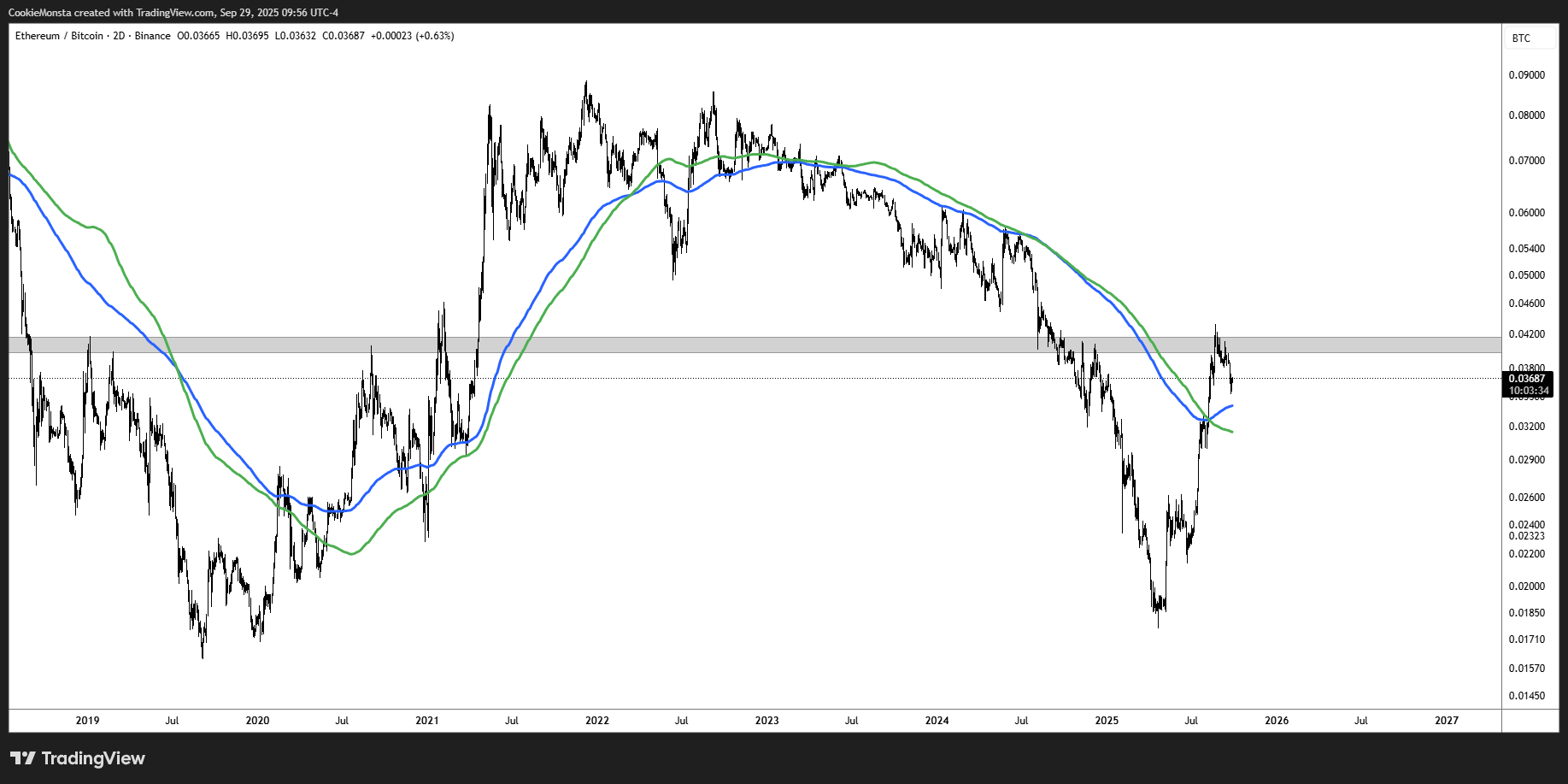Click the 0.02323 price axis label
The height and width of the screenshot is (784, 1568).
tap(1526, 536)
